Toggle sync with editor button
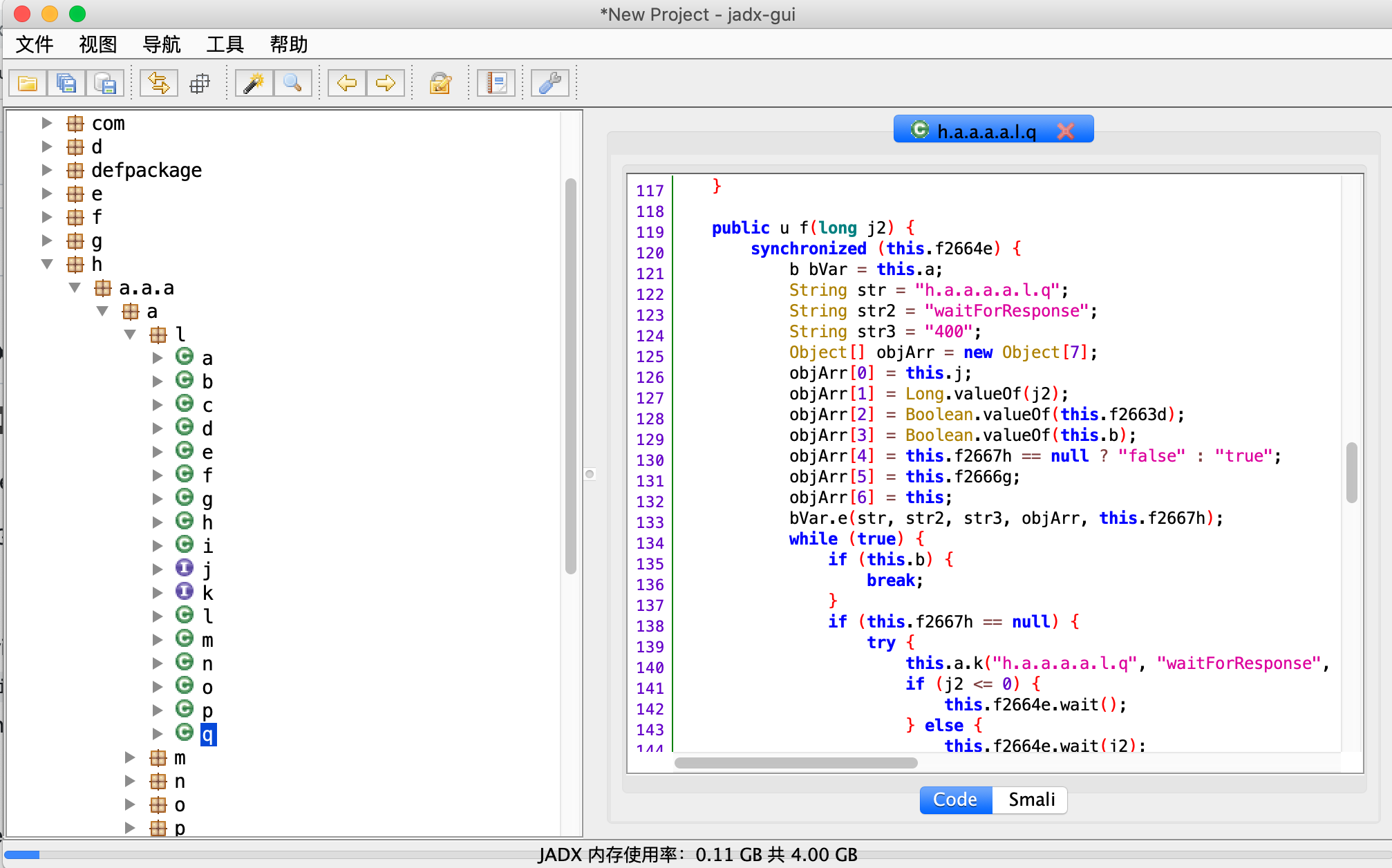 (x=159, y=84)
